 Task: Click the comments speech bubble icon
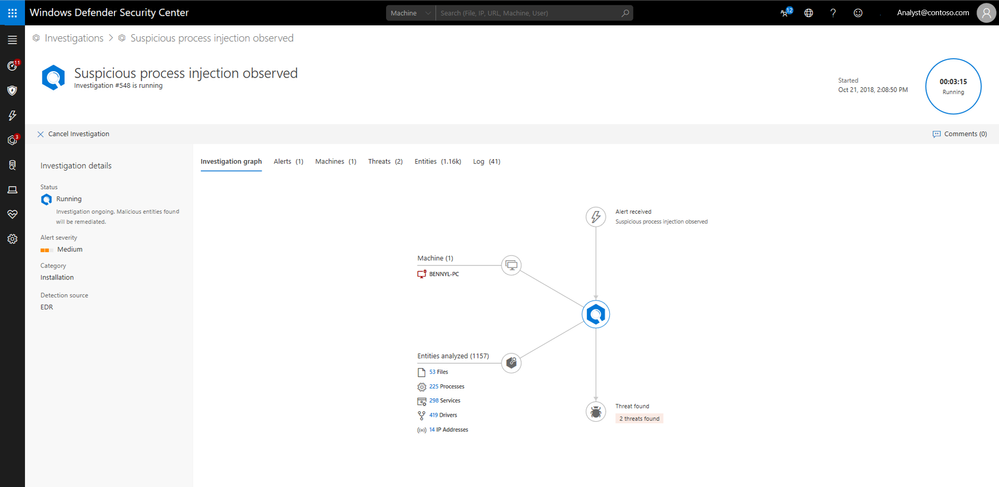(x=936, y=134)
